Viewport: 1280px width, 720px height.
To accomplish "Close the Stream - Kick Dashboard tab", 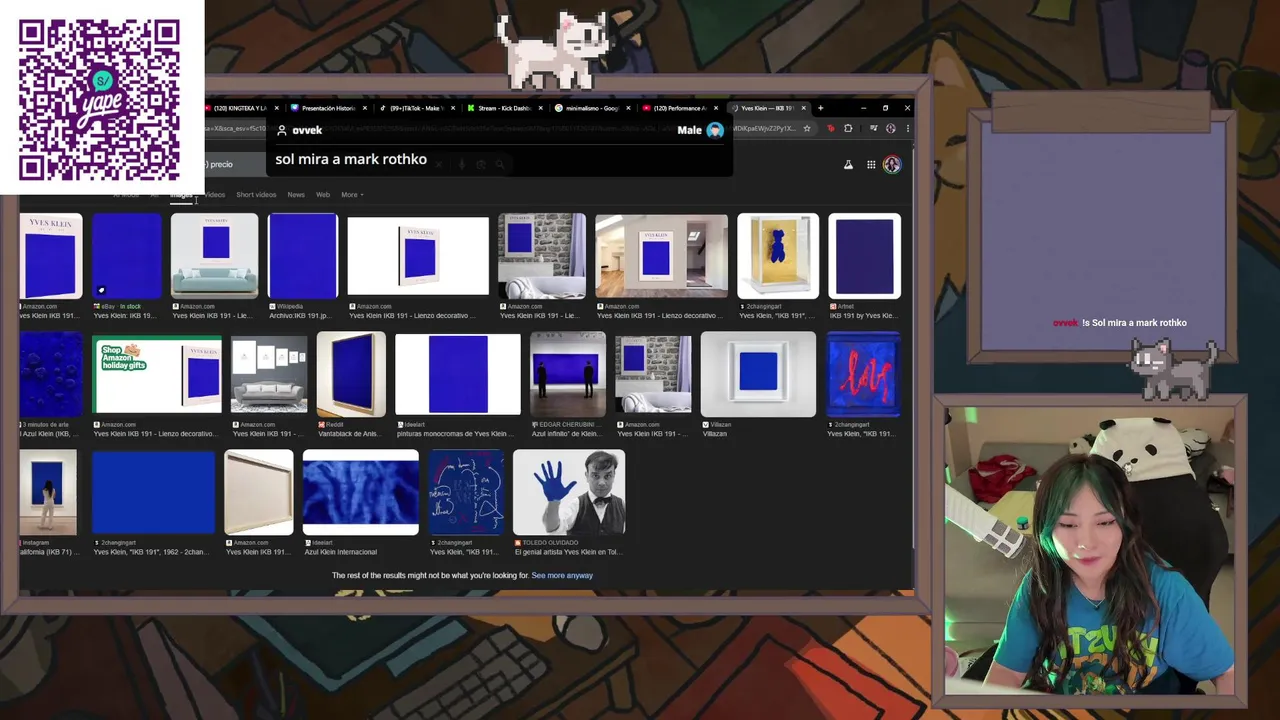I will point(541,108).
